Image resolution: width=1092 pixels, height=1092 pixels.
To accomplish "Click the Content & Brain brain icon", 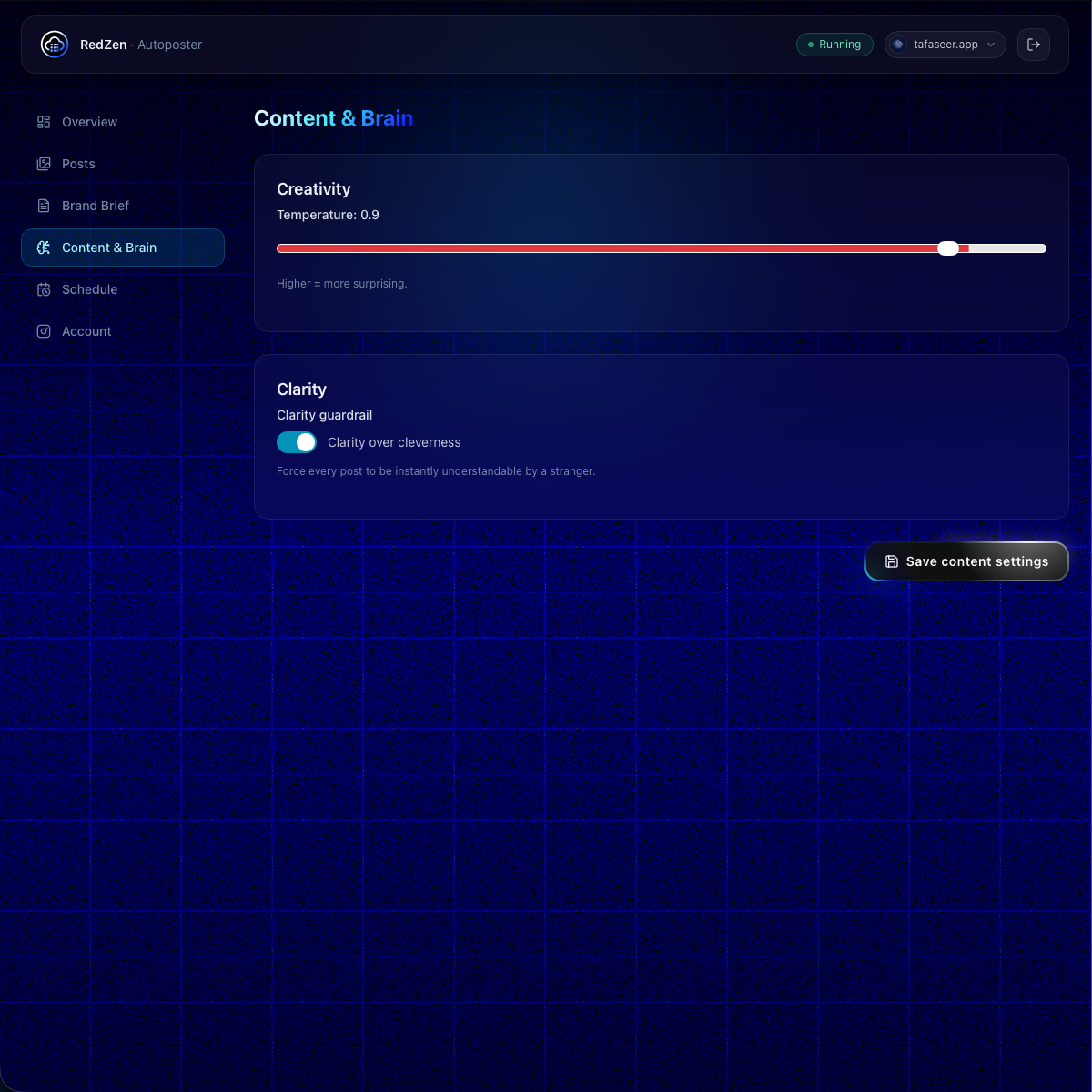I will tap(44, 248).
